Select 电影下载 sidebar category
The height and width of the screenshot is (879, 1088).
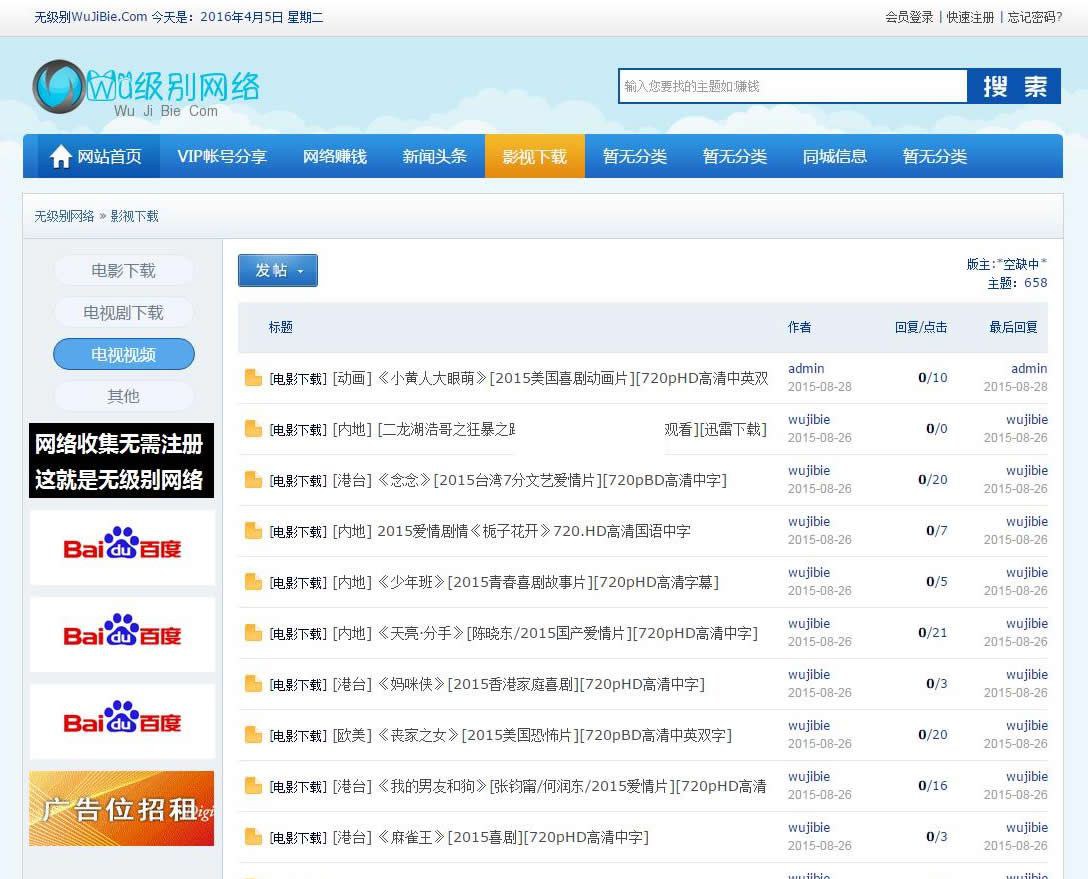pos(124,271)
